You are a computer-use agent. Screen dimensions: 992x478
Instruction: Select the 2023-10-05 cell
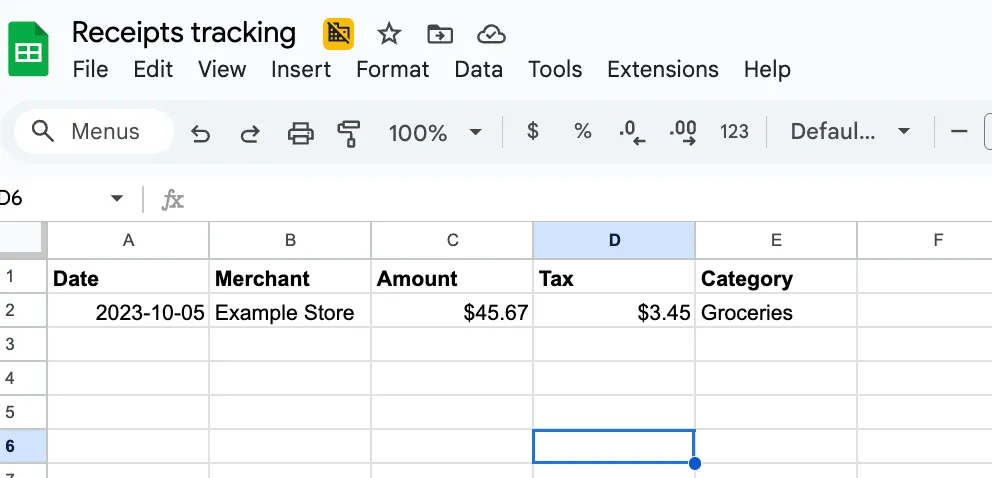coord(128,310)
